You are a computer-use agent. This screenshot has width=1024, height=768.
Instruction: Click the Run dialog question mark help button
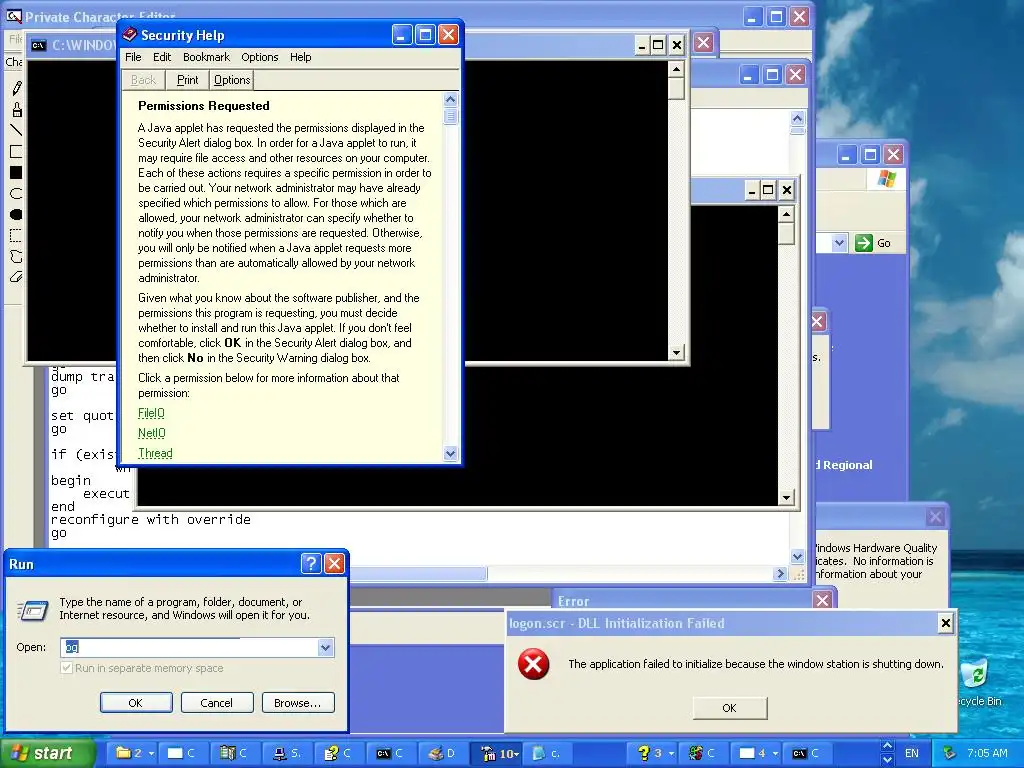click(312, 564)
